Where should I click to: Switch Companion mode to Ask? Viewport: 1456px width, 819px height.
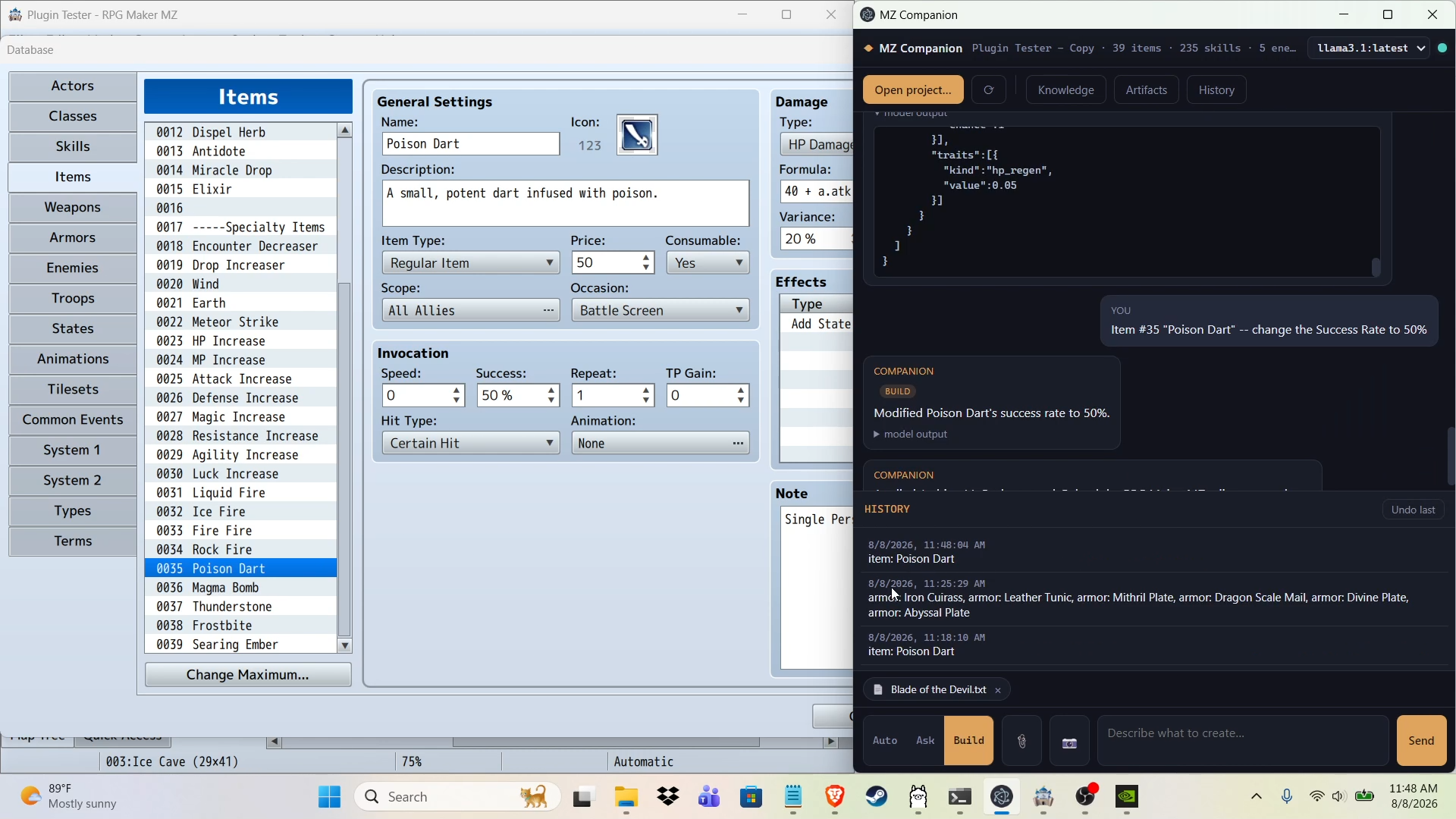click(x=925, y=741)
